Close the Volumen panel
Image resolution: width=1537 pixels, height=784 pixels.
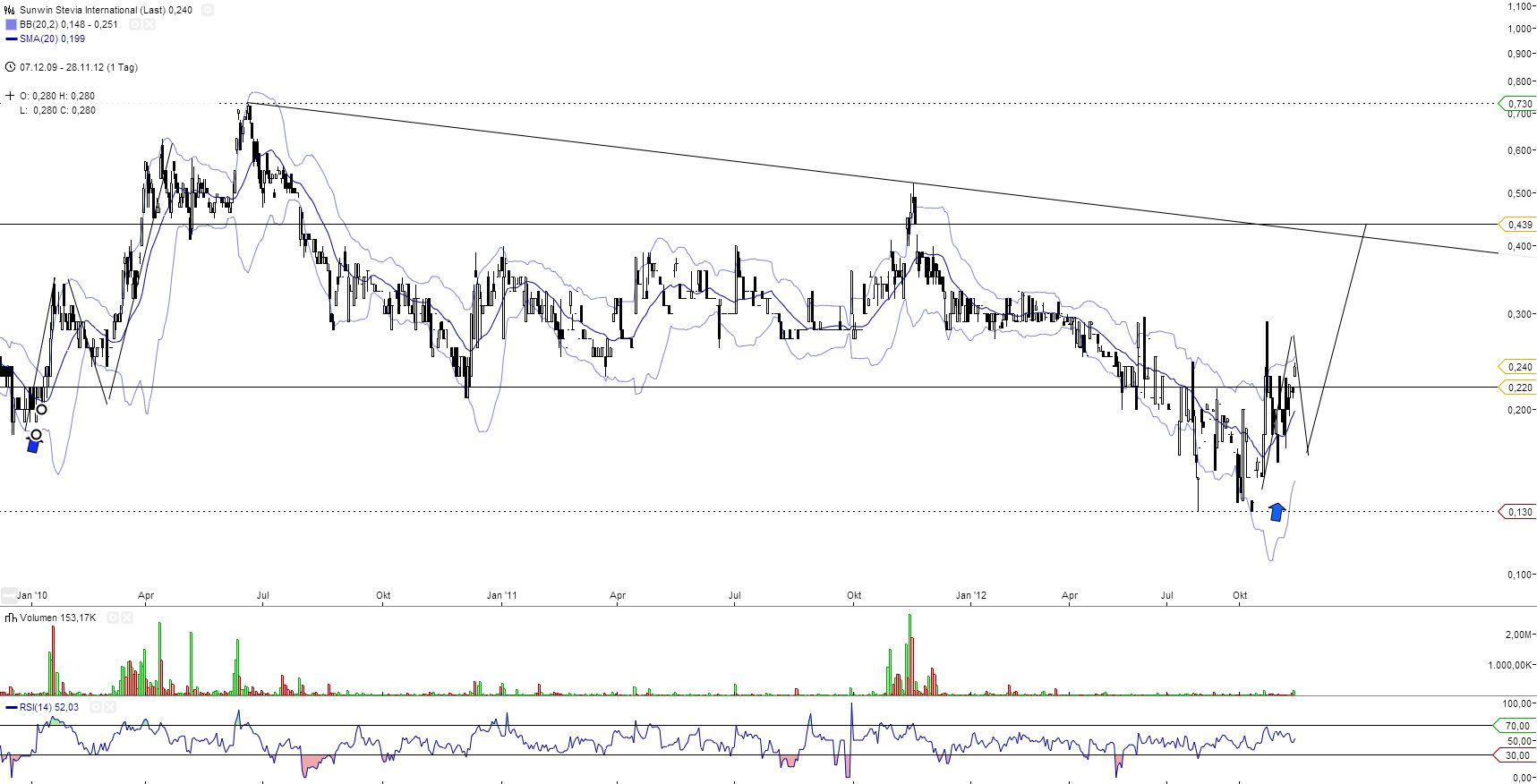tap(126, 618)
